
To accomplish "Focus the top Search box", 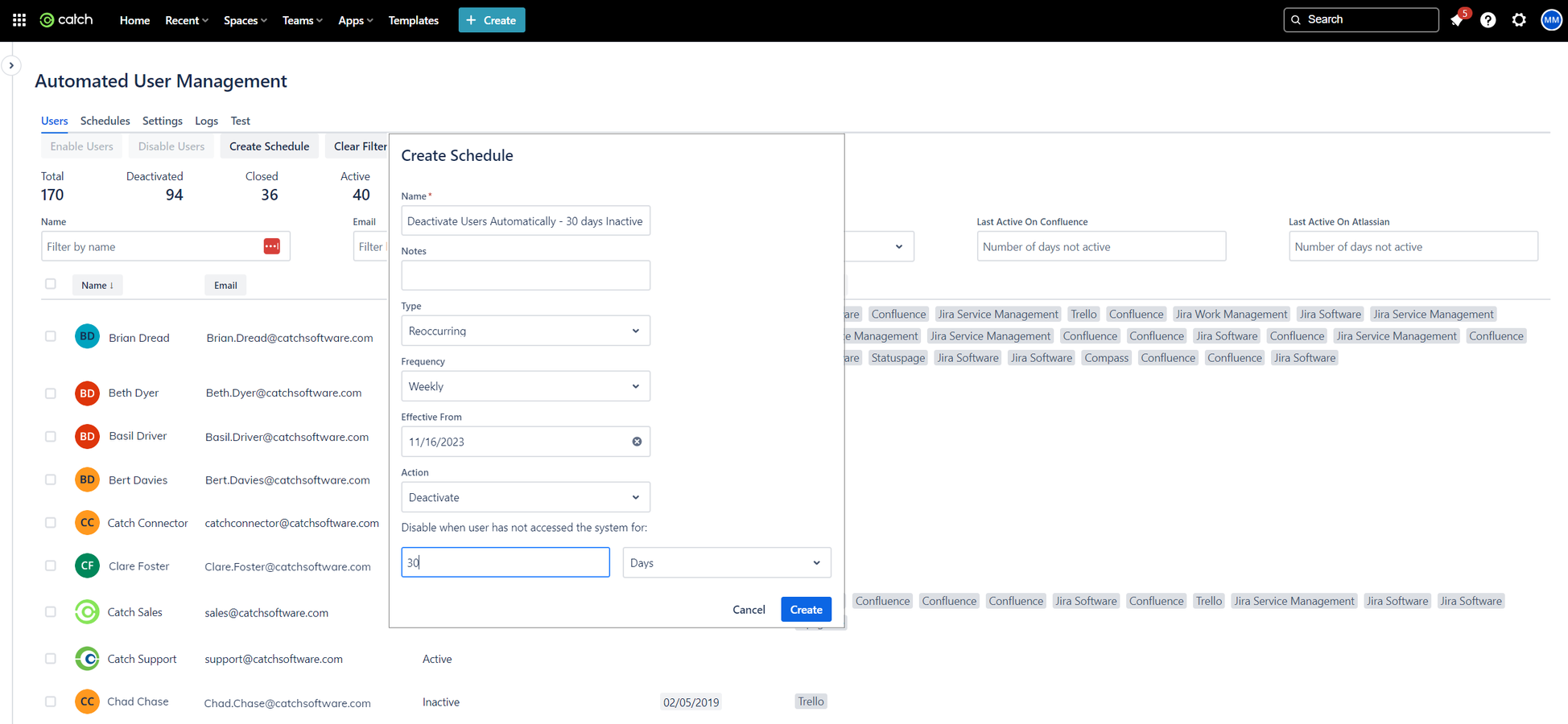I will coord(1361,19).
